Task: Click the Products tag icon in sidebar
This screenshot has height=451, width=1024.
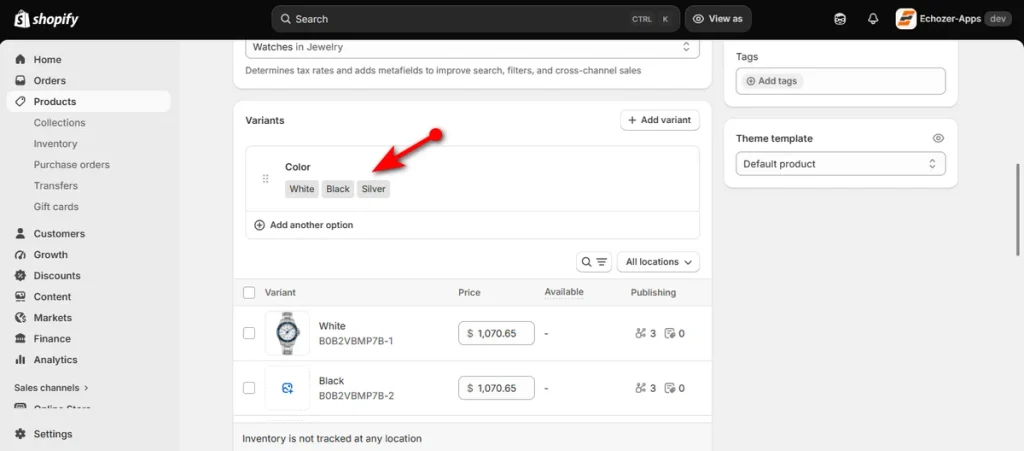Action: pyautogui.click(x=20, y=101)
